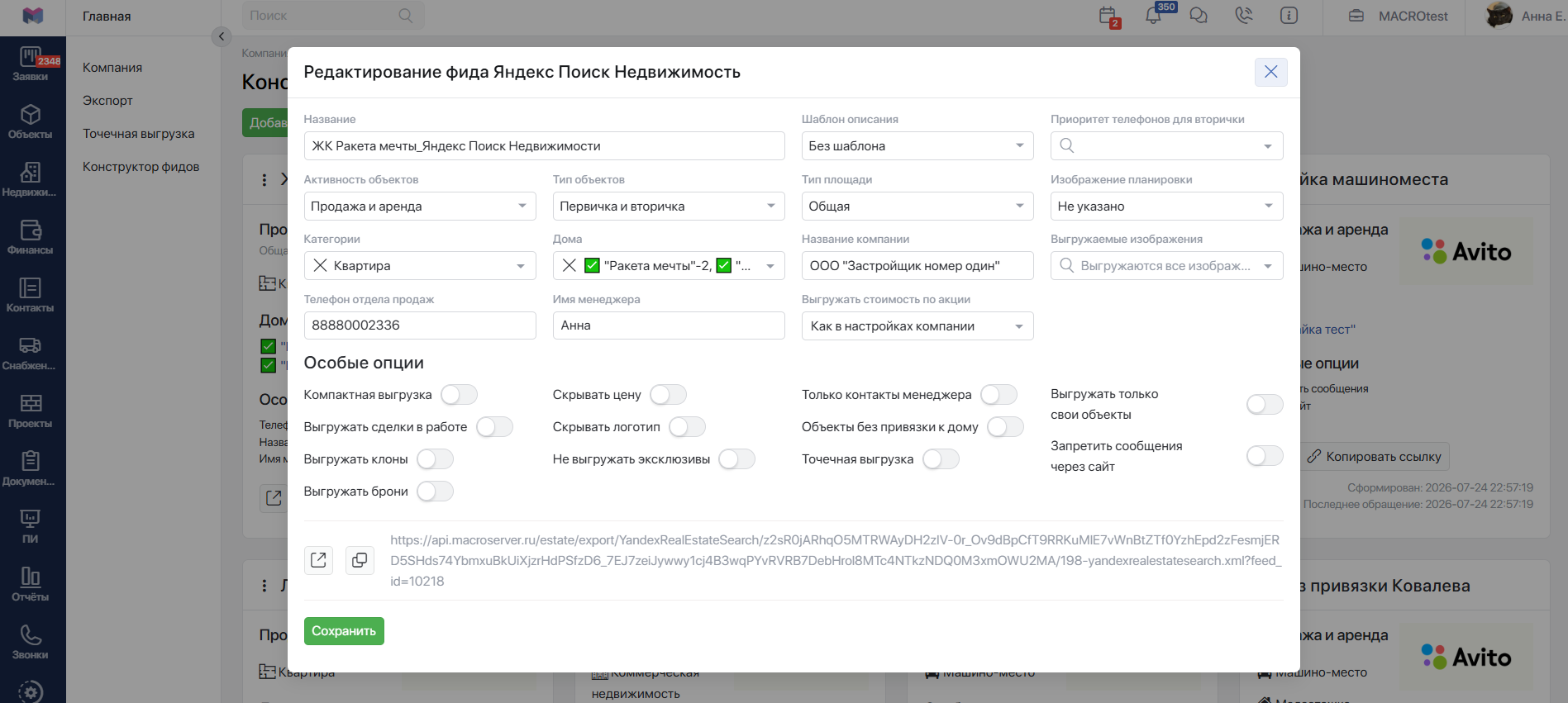Image resolution: width=1568 pixels, height=703 pixels.
Task: Select Конструктор фидов in left menu
Action: (141, 167)
